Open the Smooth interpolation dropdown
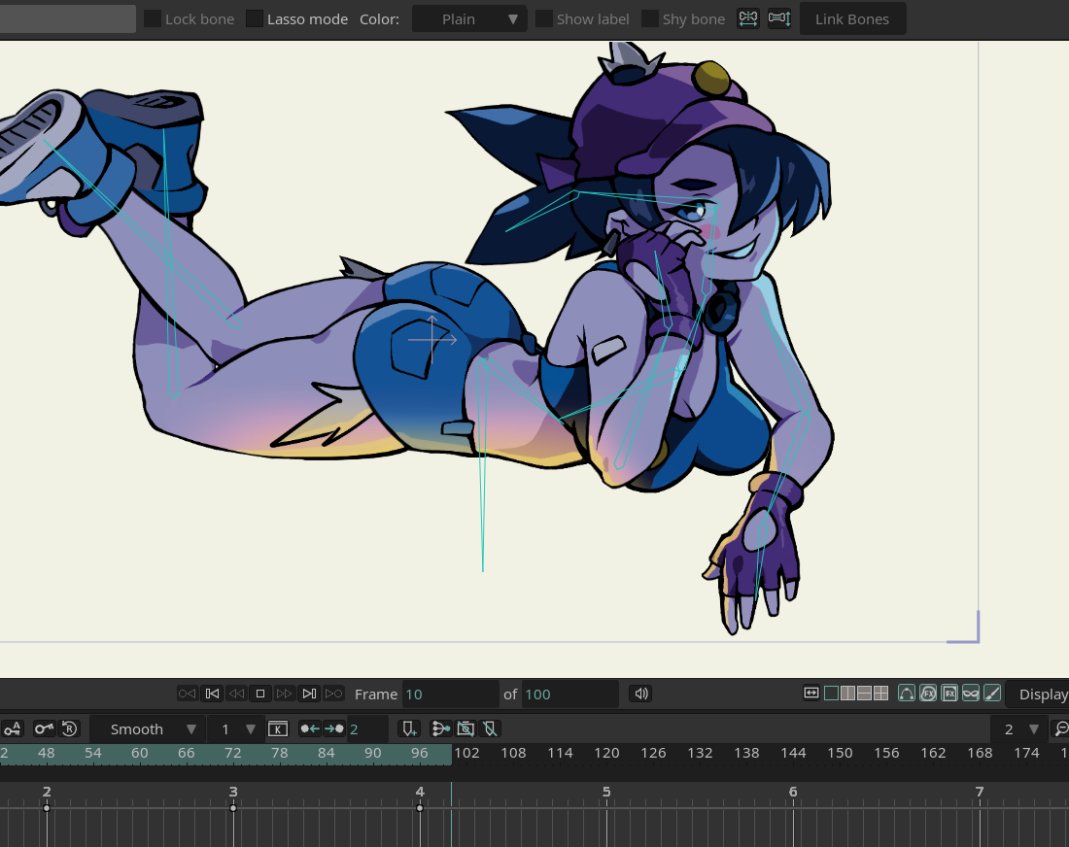This screenshot has width=1069, height=847. (x=146, y=729)
